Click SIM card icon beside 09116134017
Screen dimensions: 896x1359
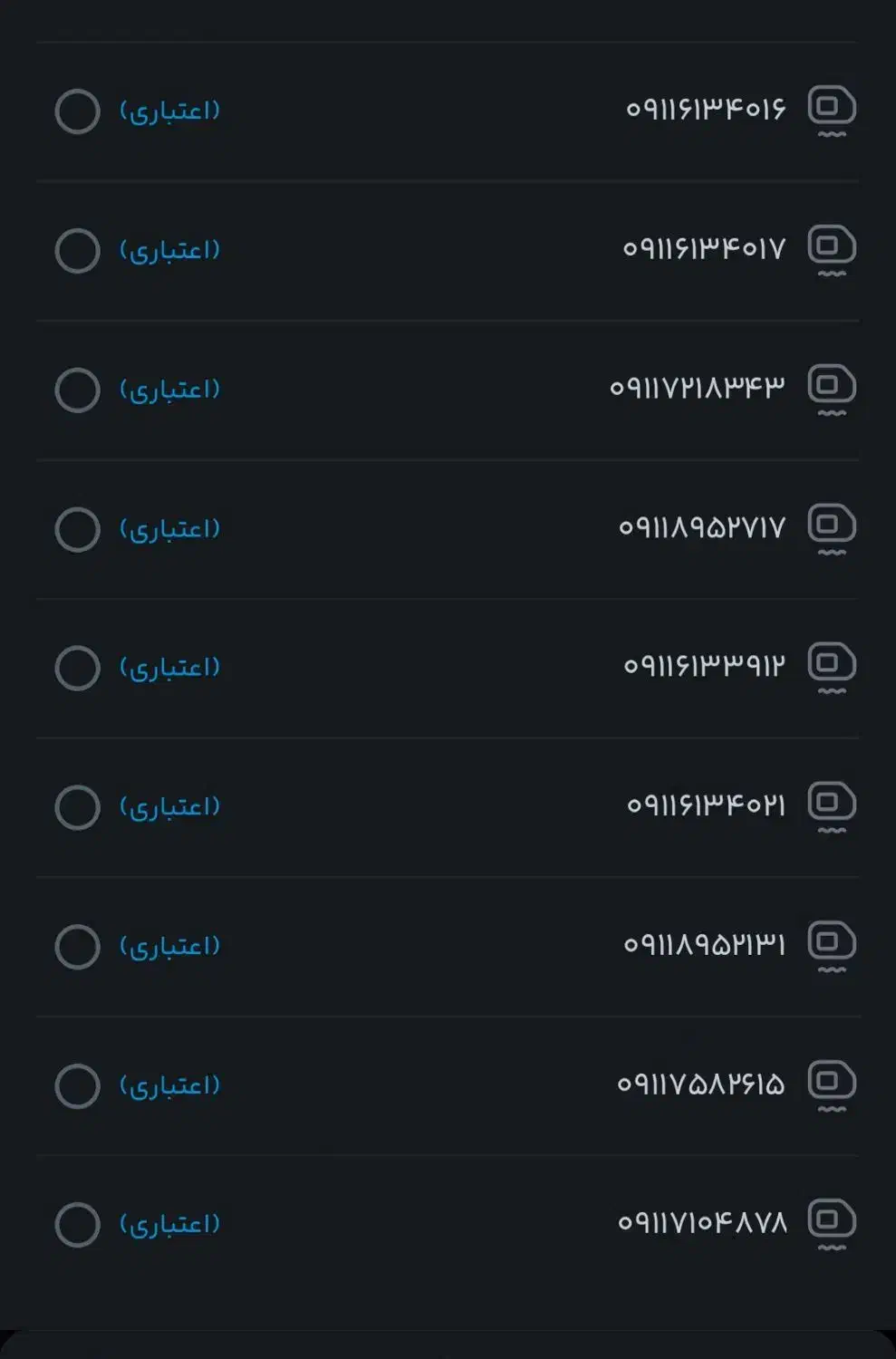point(831,247)
